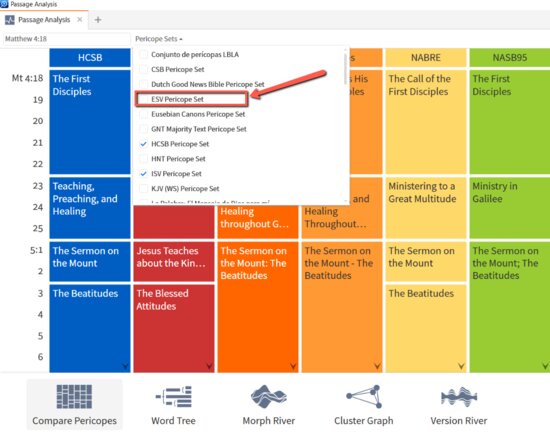Image resolution: width=550 pixels, height=436 pixels.
Task: Expand HCSB column bottom chevron
Action: point(125,366)
